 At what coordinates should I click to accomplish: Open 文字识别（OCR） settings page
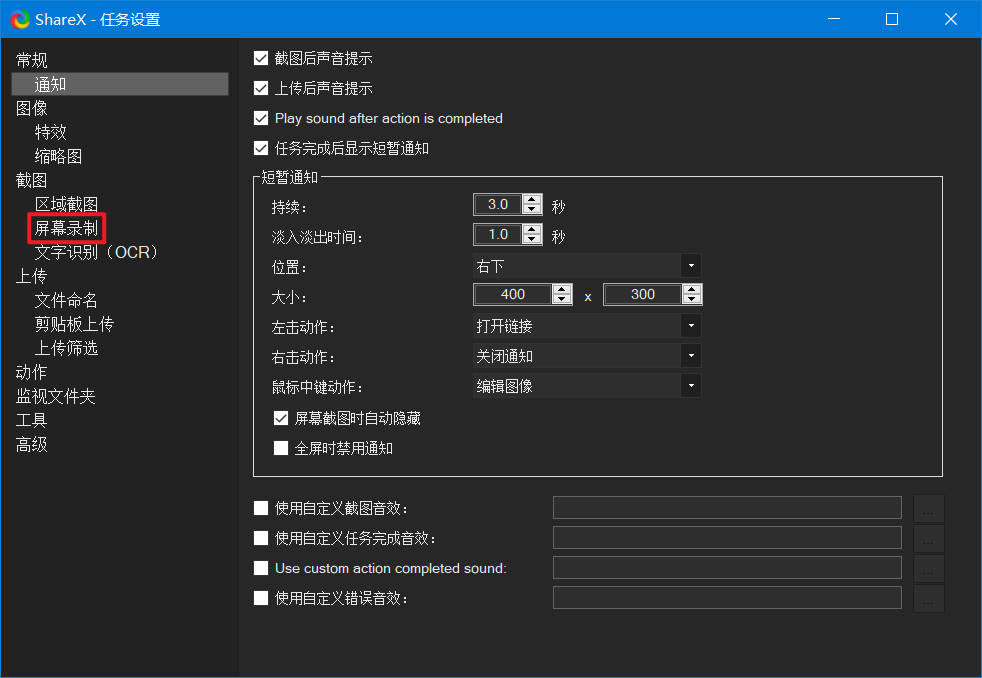click(97, 252)
